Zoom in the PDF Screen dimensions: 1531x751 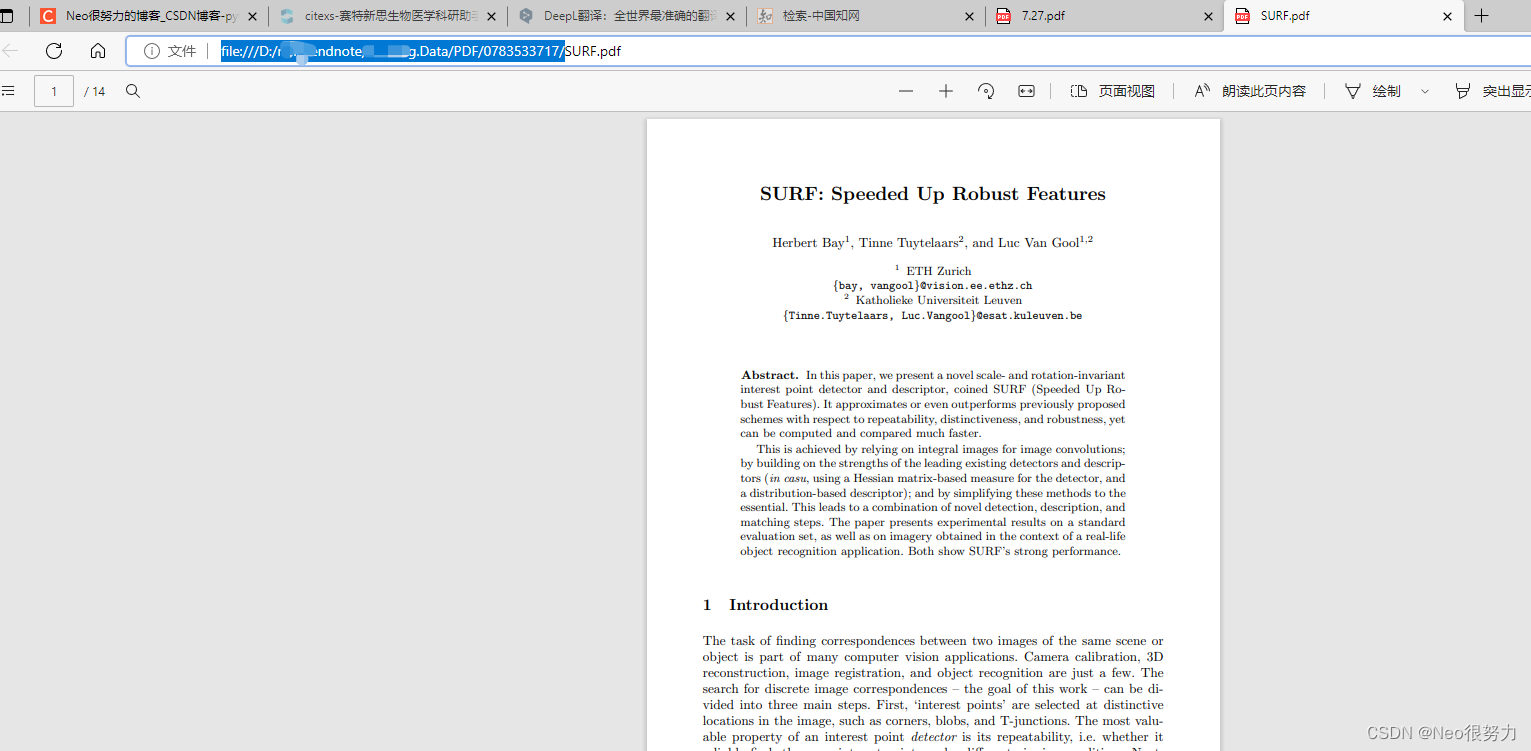(946, 91)
